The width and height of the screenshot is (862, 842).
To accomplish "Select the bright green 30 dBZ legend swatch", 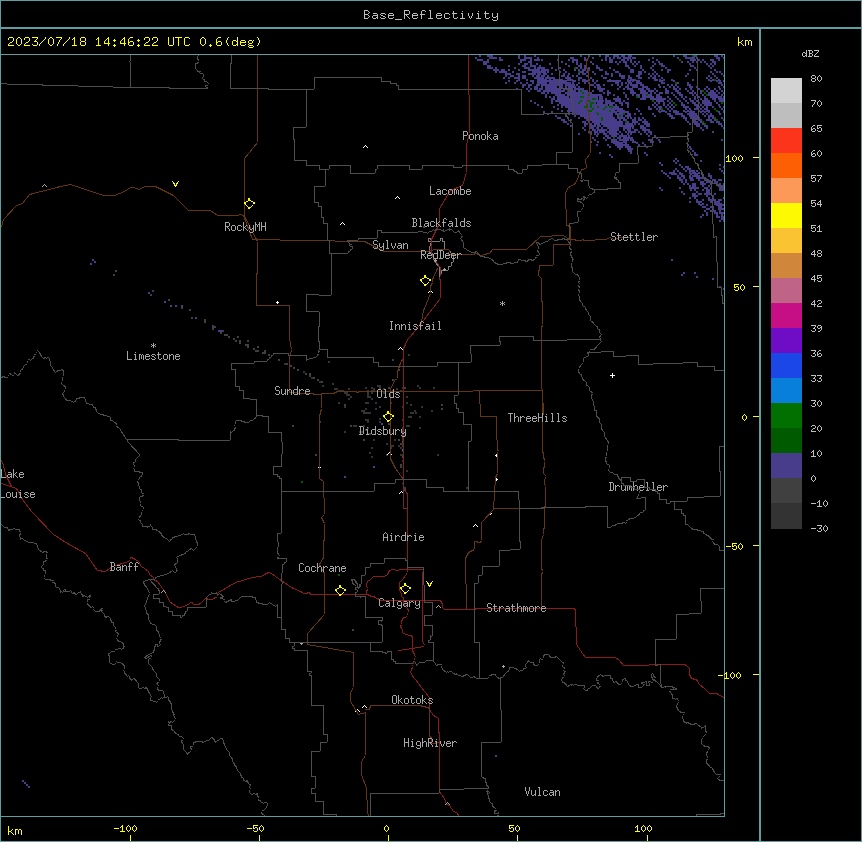I will coord(786,416).
